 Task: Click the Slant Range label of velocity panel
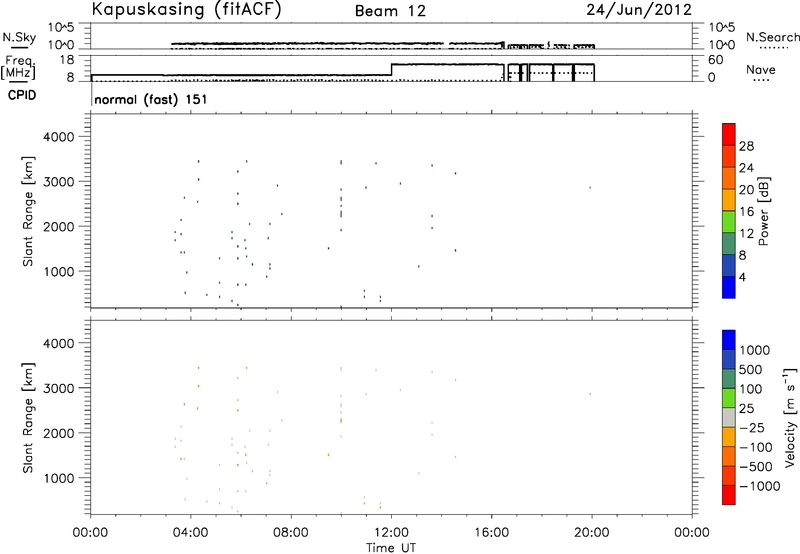[x=28, y=418]
